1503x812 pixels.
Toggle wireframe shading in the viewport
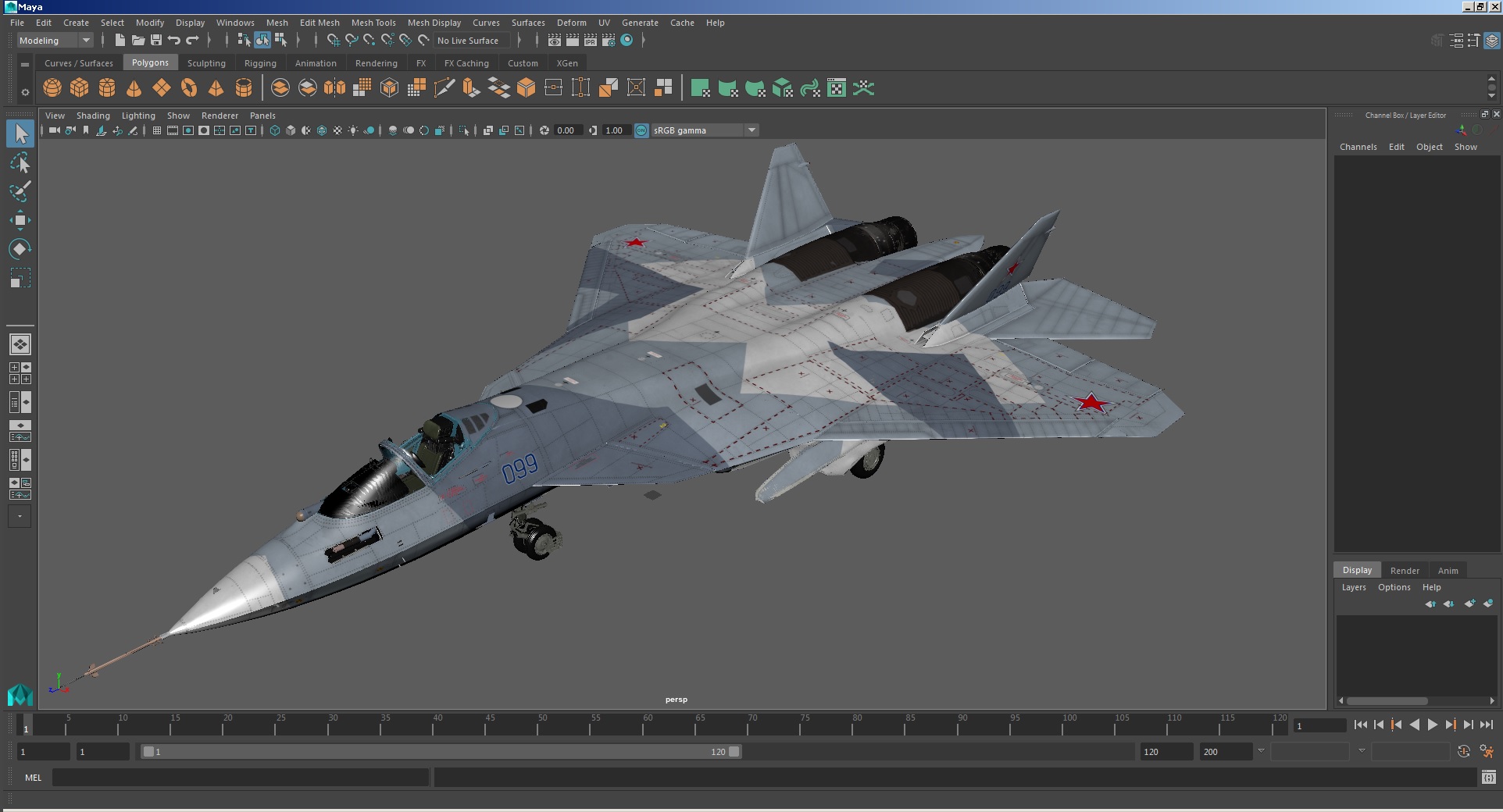275,130
